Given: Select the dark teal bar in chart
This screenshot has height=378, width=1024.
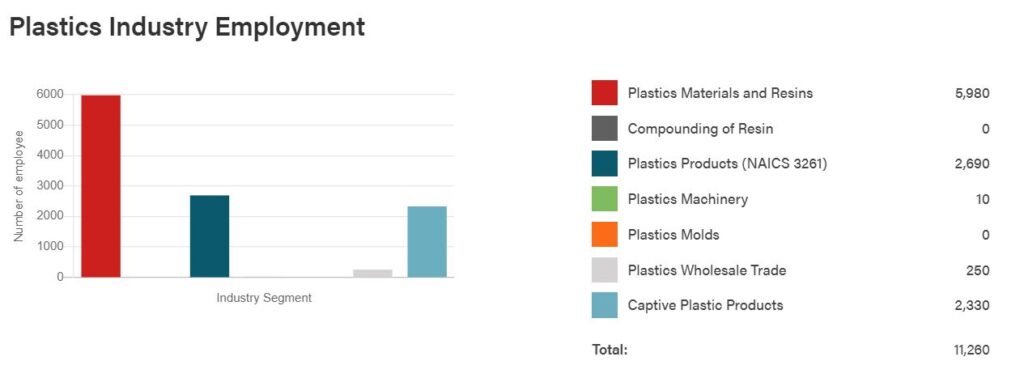Looking at the screenshot, I should point(210,236).
